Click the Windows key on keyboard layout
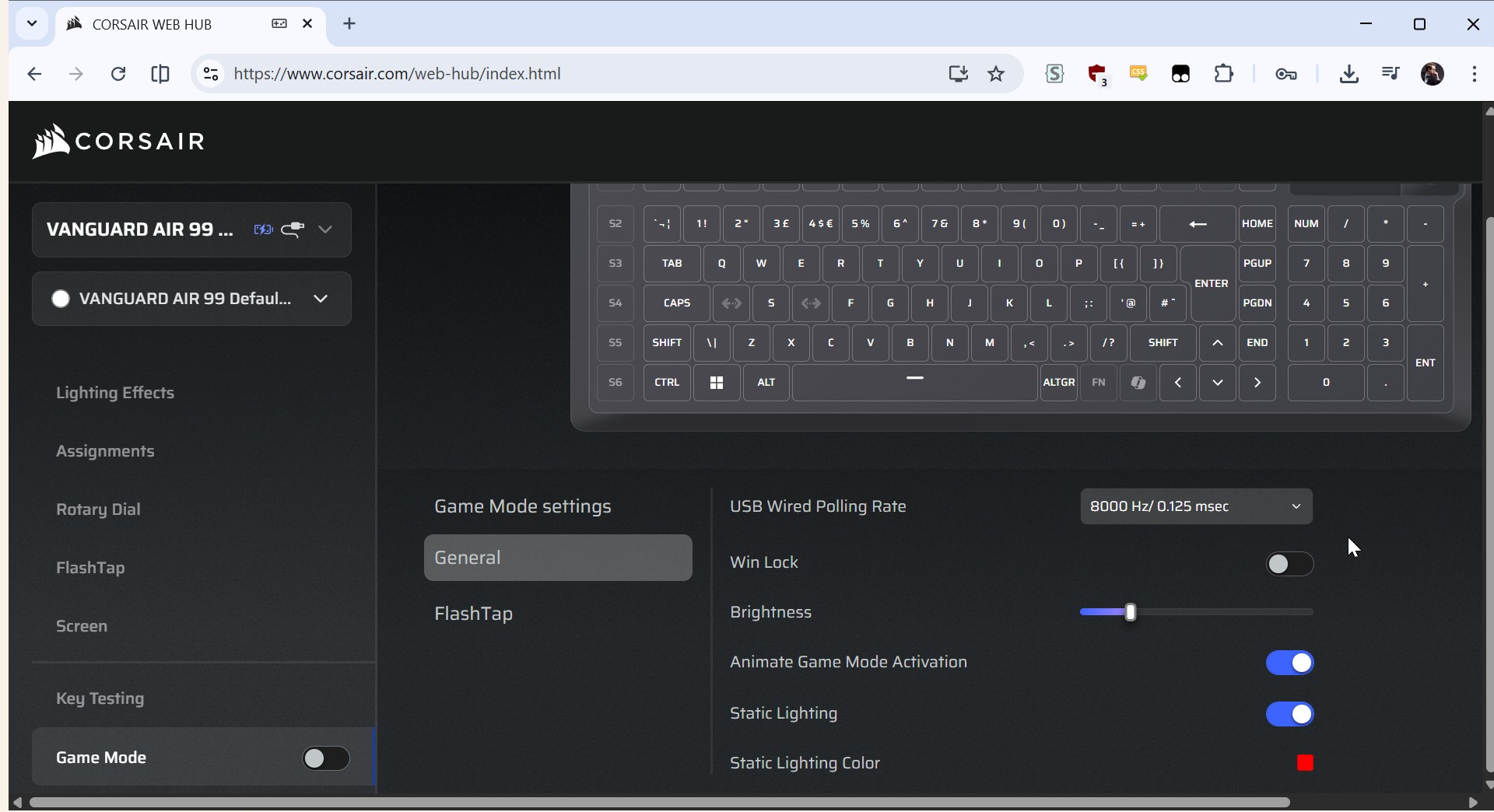 pos(717,383)
